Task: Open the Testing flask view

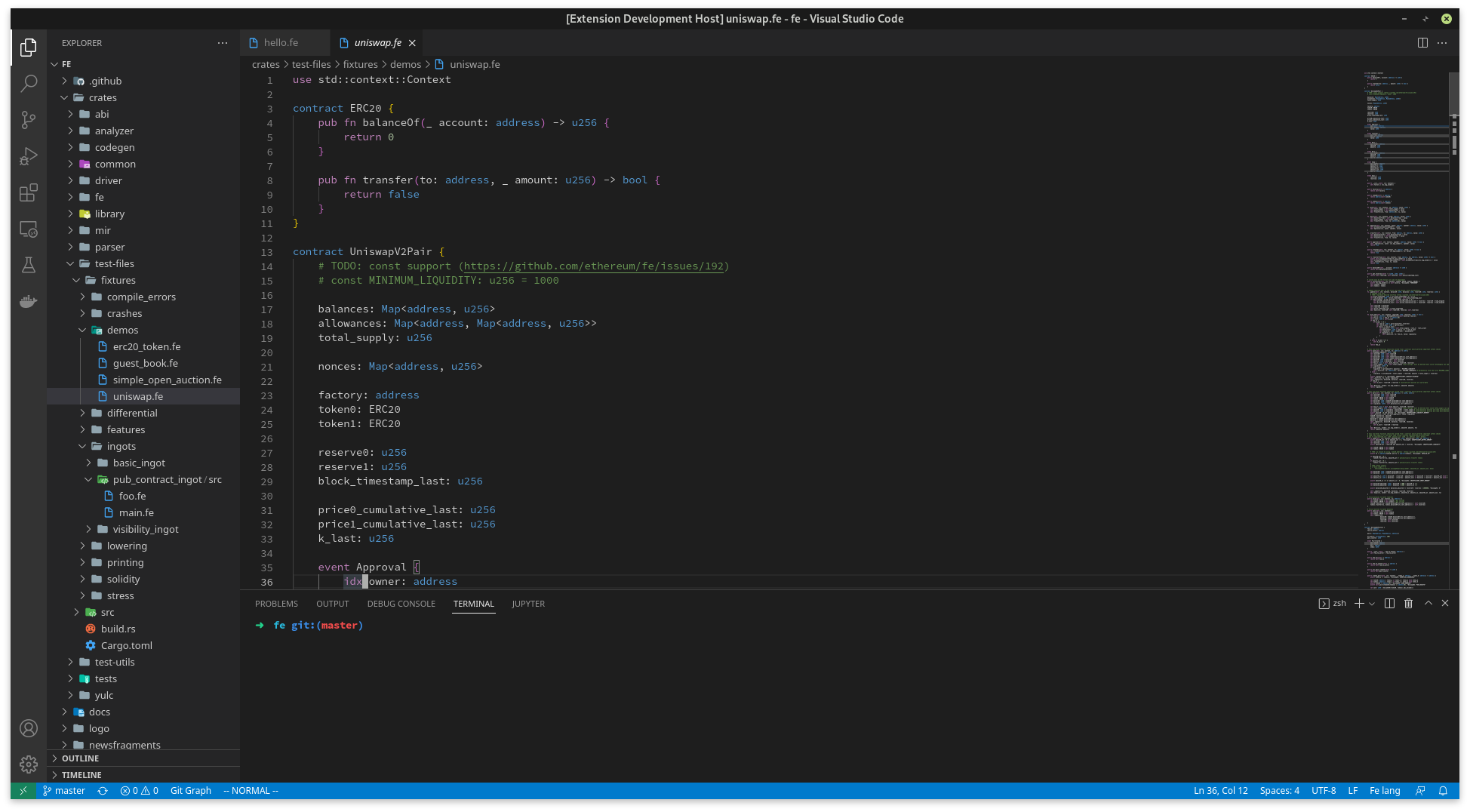Action: [29, 265]
